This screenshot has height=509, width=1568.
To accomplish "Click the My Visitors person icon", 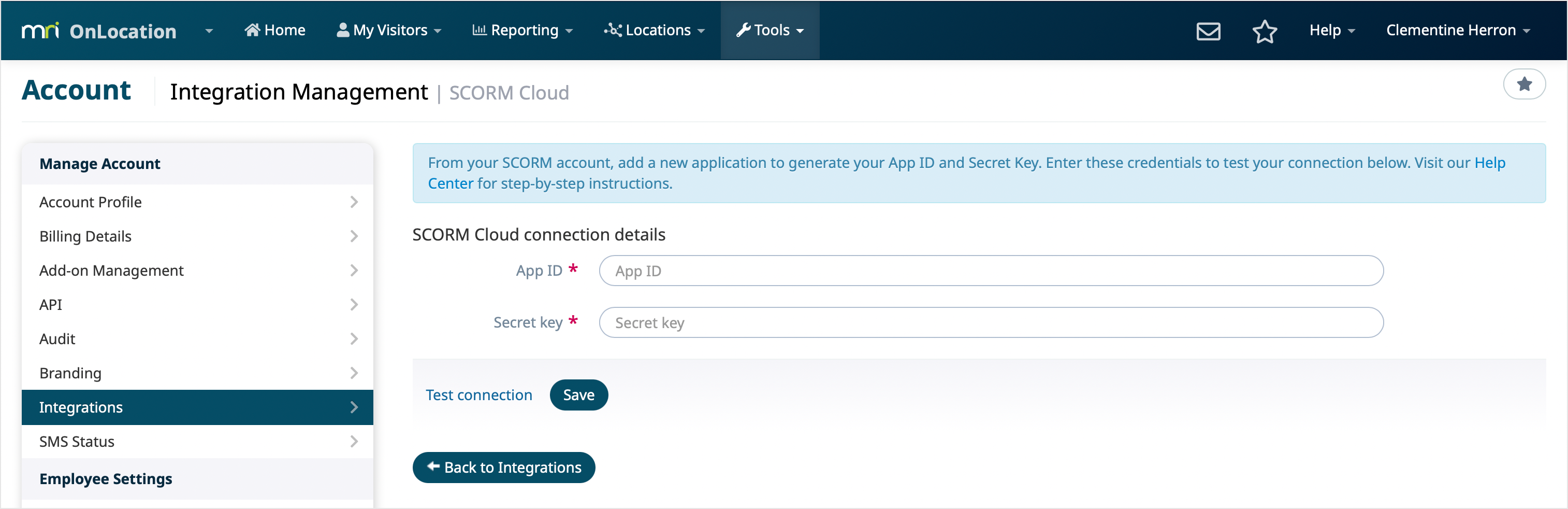I will [343, 29].
